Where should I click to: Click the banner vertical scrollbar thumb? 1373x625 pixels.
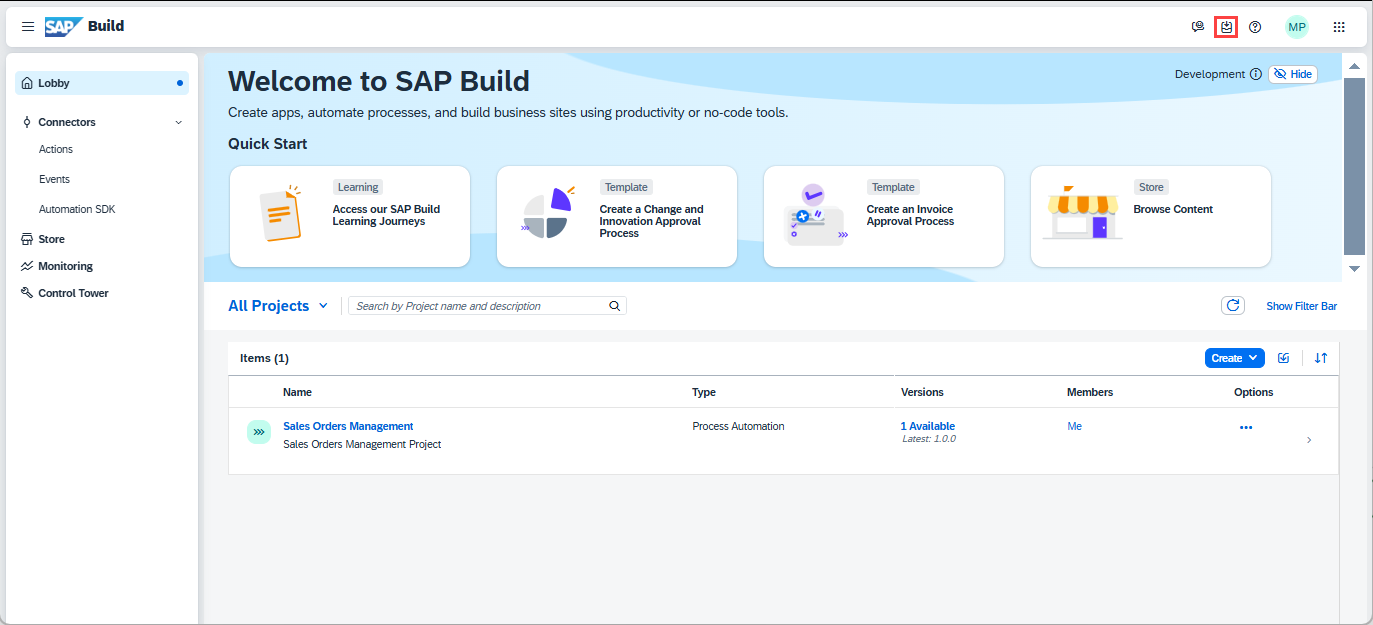coord(1354,166)
